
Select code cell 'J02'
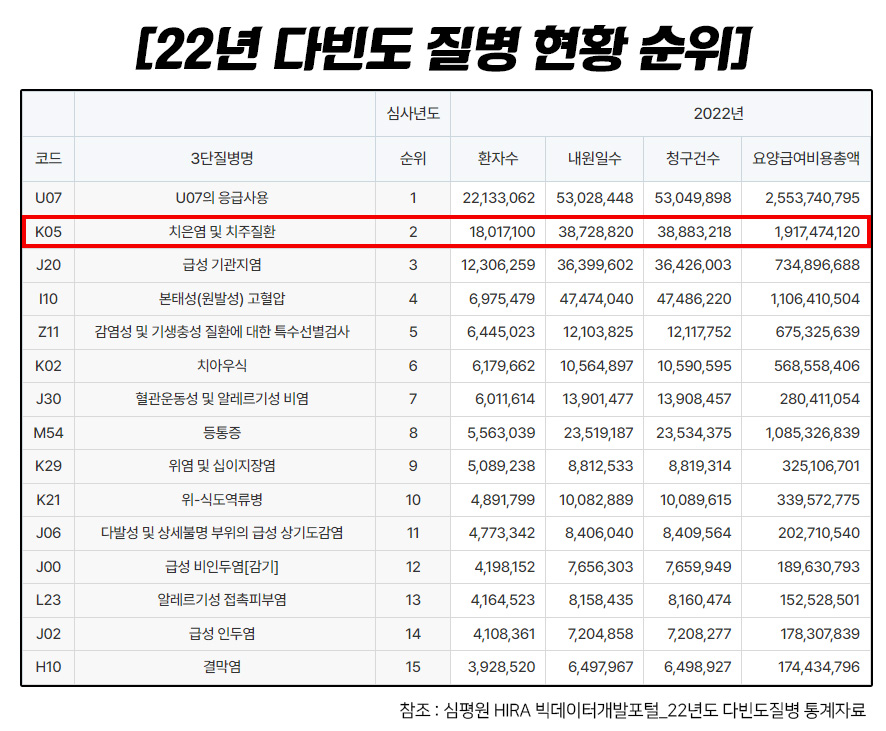[48, 634]
